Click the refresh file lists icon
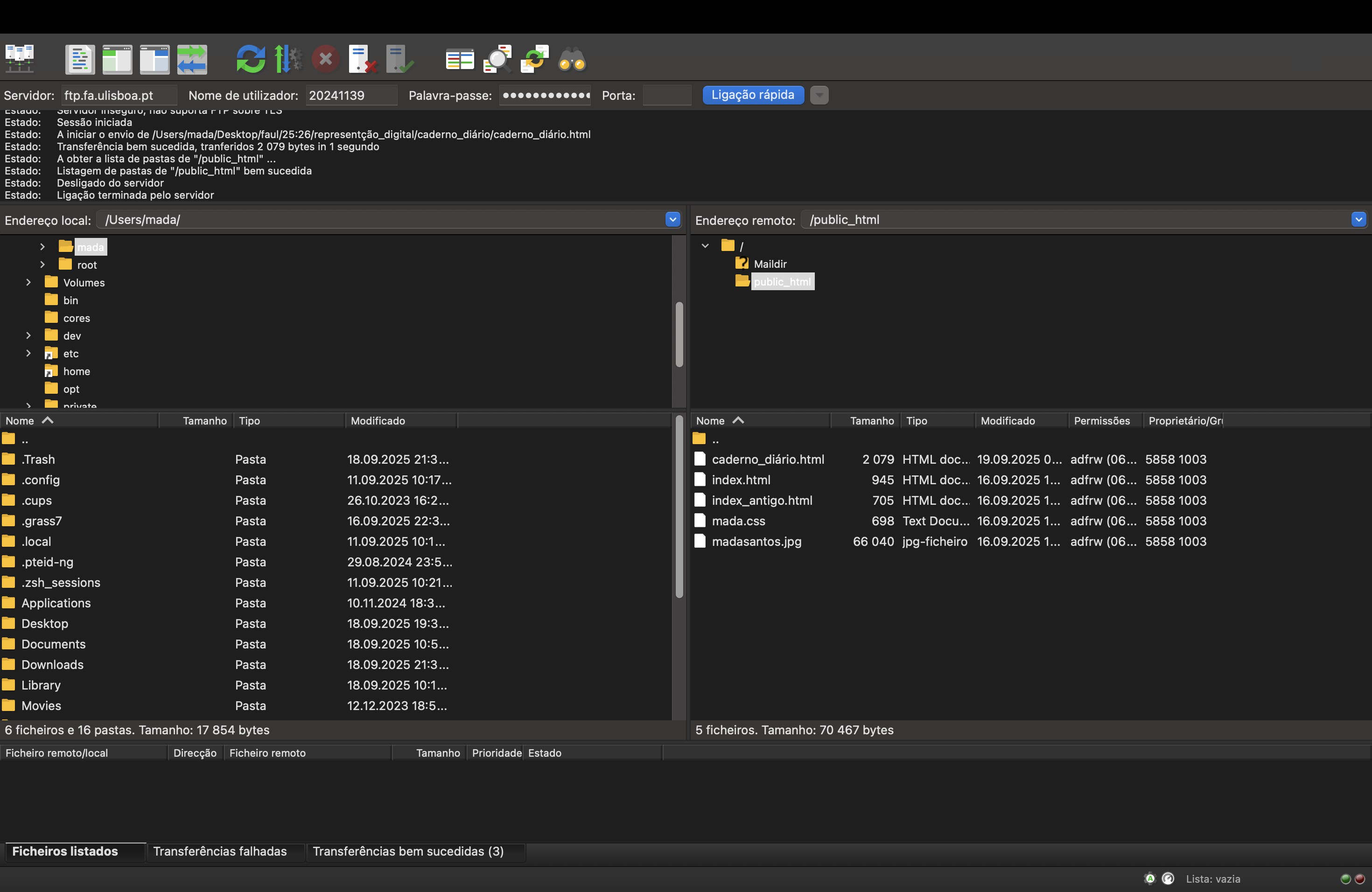This screenshot has width=1372, height=892. click(251, 59)
